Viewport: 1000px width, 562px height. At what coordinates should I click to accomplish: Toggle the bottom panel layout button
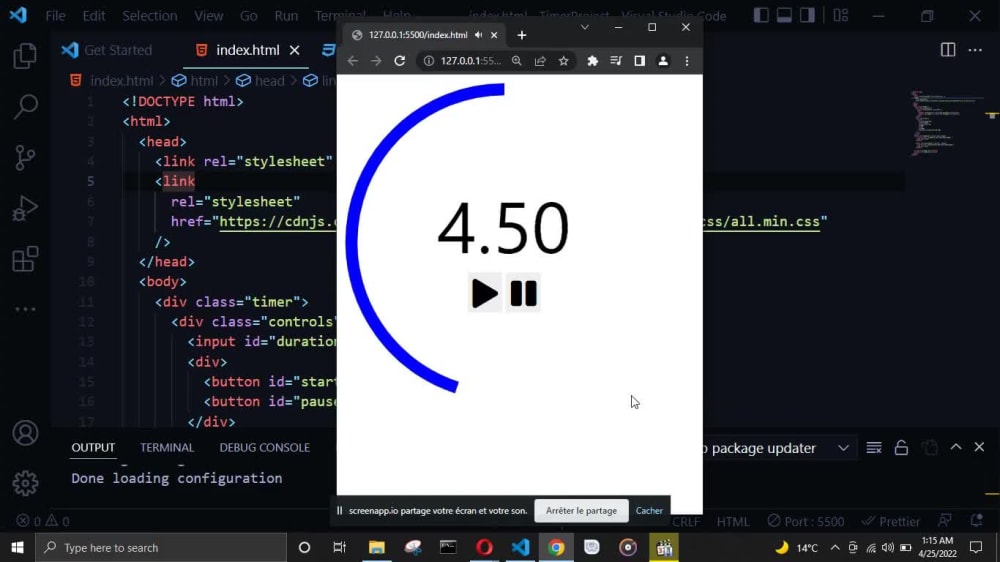[784, 15]
